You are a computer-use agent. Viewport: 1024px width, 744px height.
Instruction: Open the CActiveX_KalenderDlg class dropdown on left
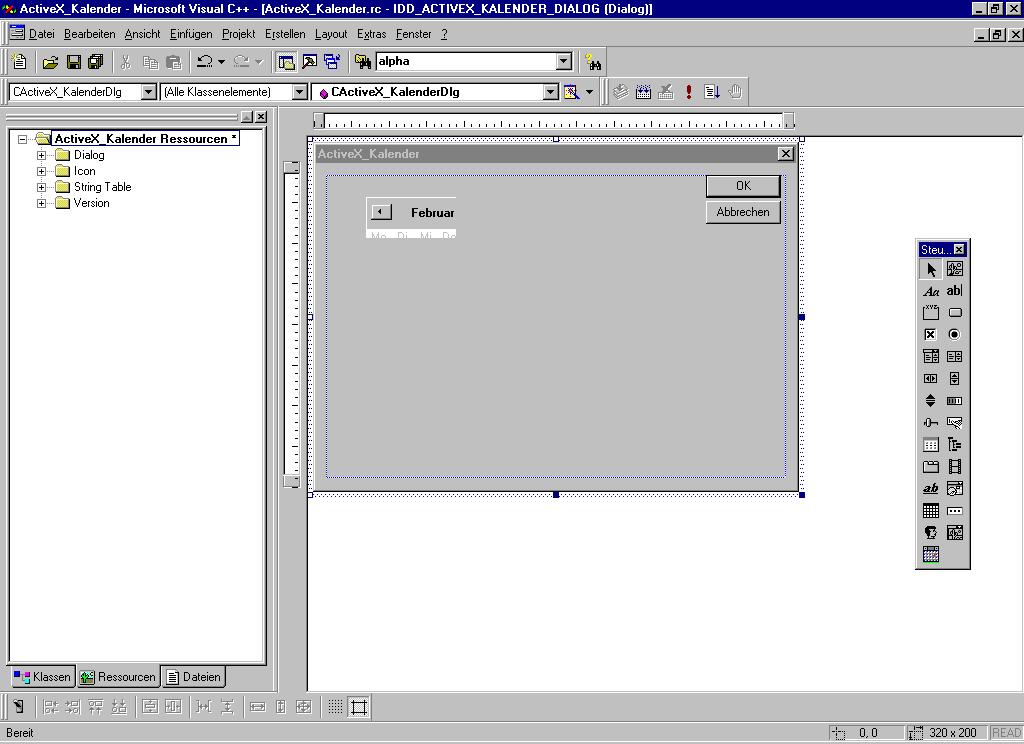(148, 92)
